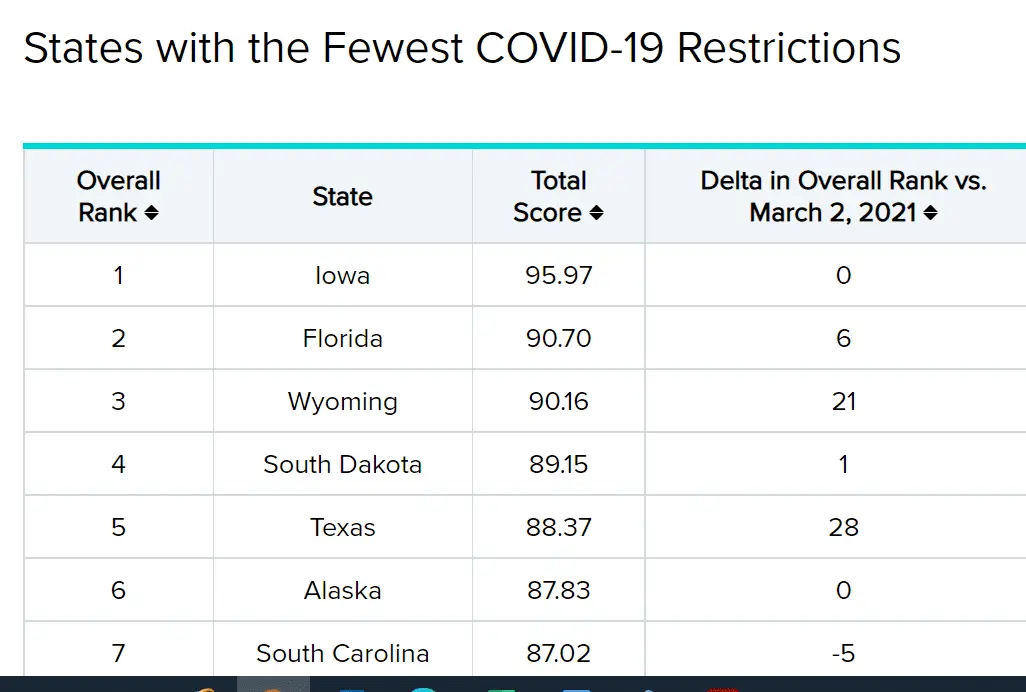The image size is (1026, 692).
Task: Click Alaska in the table
Action: coord(342,590)
